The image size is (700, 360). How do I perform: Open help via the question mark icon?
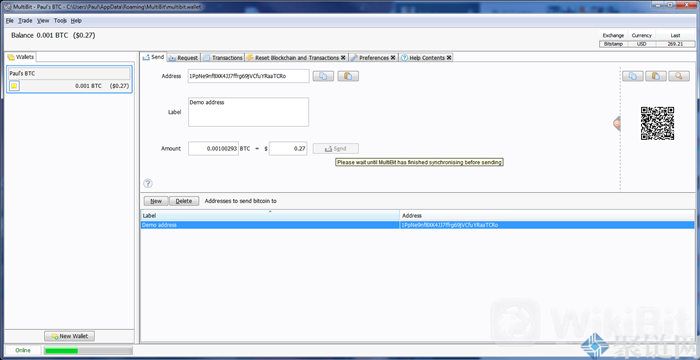[x=148, y=183]
